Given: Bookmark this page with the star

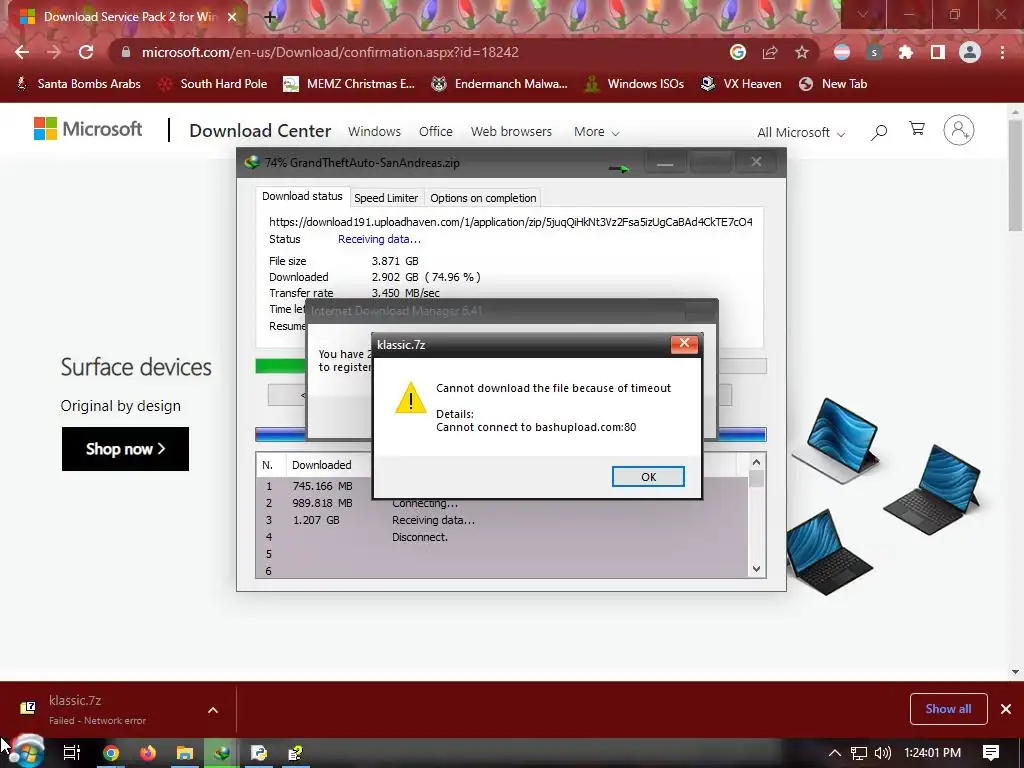Looking at the screenshot, I should 802,52.
